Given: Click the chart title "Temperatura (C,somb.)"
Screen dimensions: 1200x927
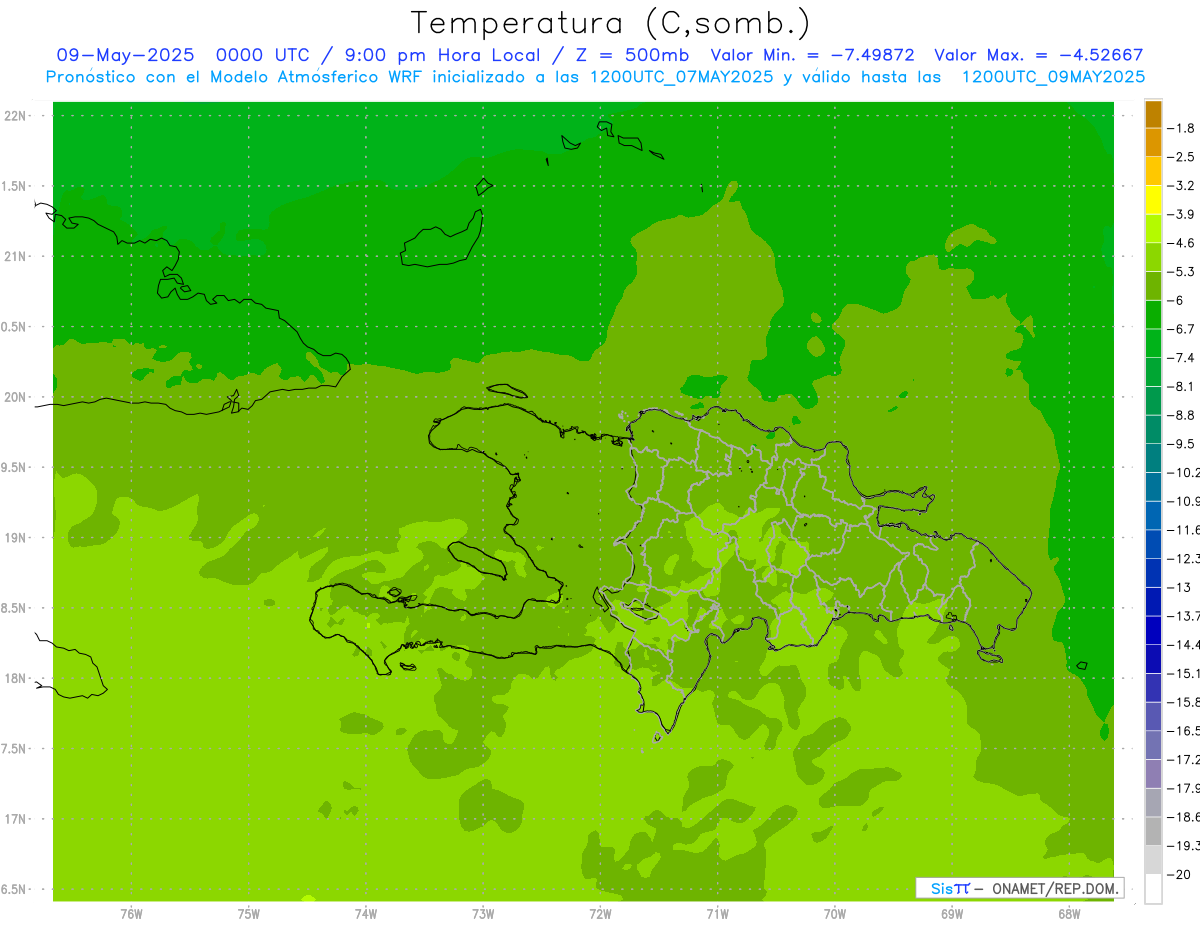Looking at the screenshot, I should (610, 22).
